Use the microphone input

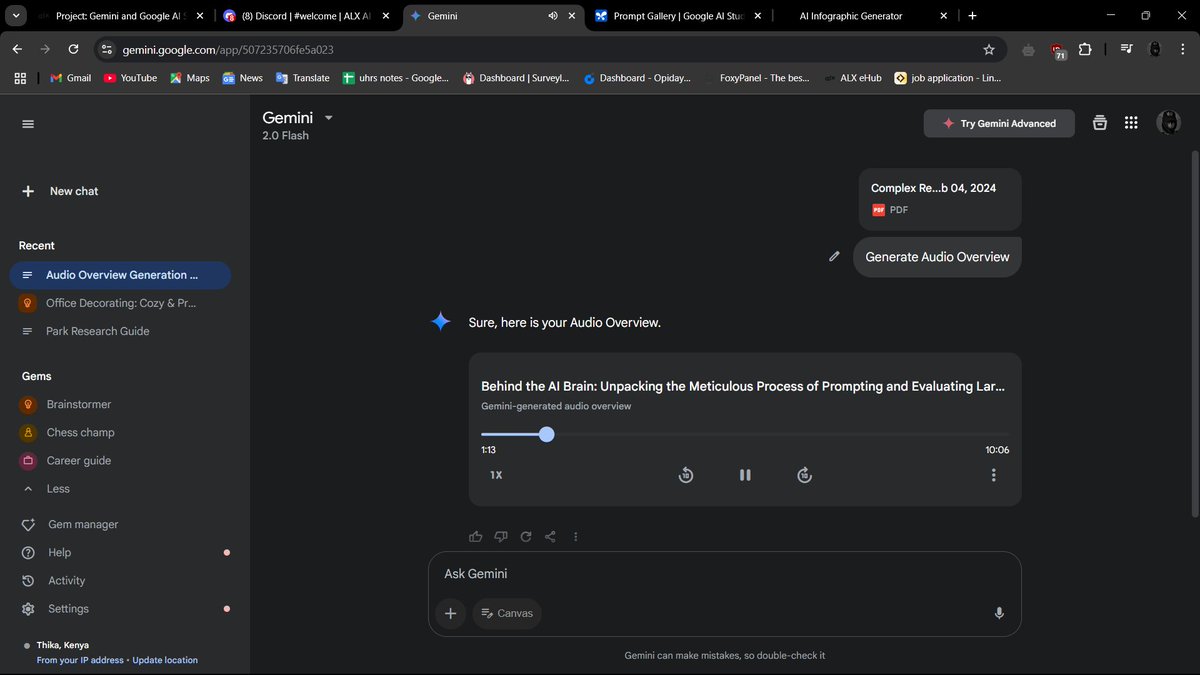click(x=999, y=613)
